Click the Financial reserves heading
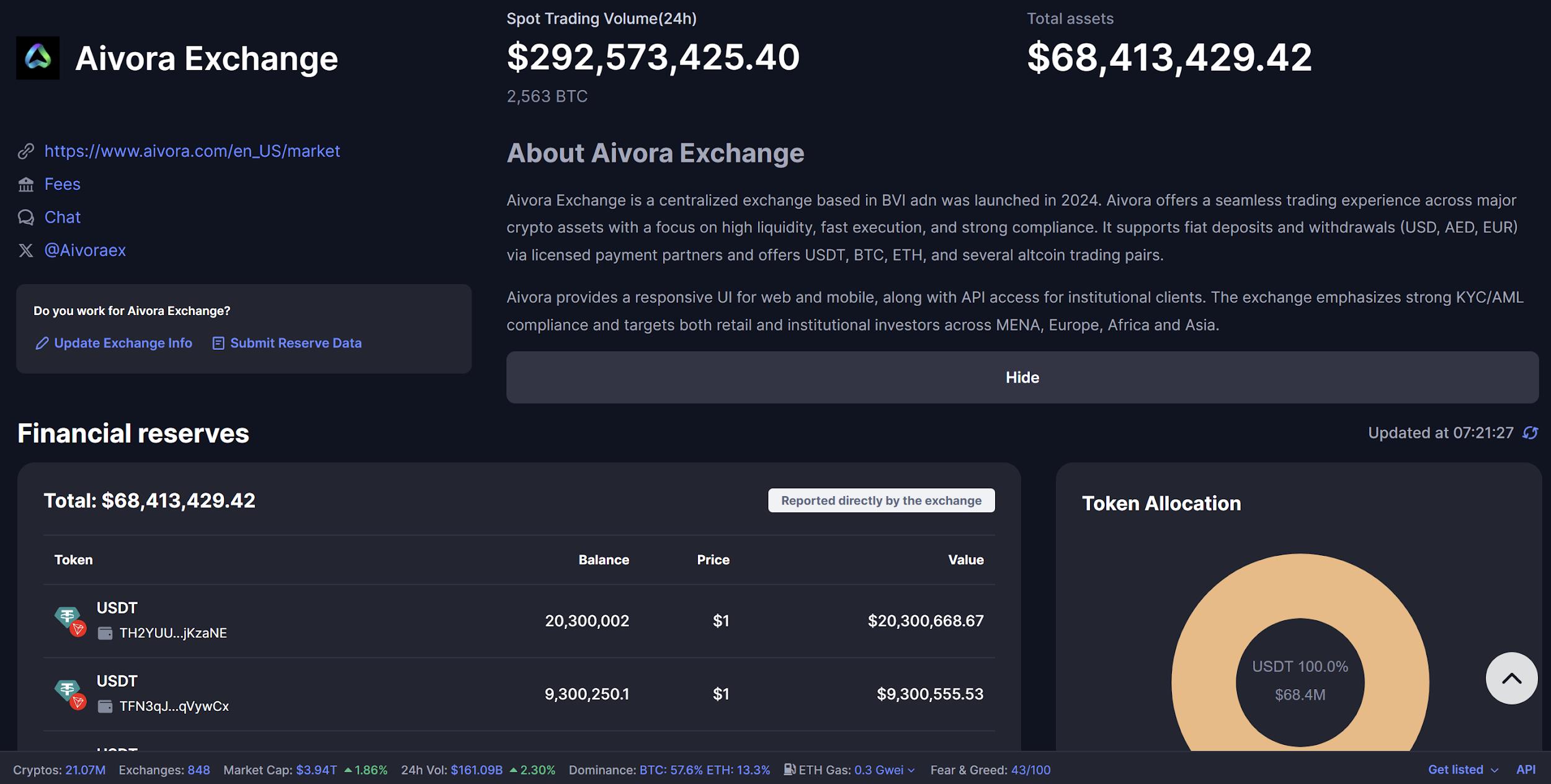Screen dimensions: 1551x784 click(x=133, y=433)
